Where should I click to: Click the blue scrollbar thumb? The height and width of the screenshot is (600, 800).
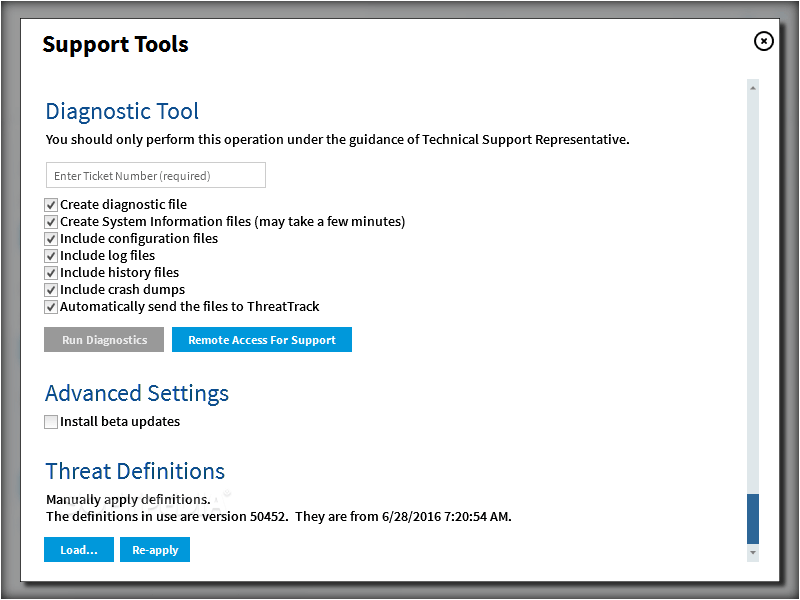[753, 518]
